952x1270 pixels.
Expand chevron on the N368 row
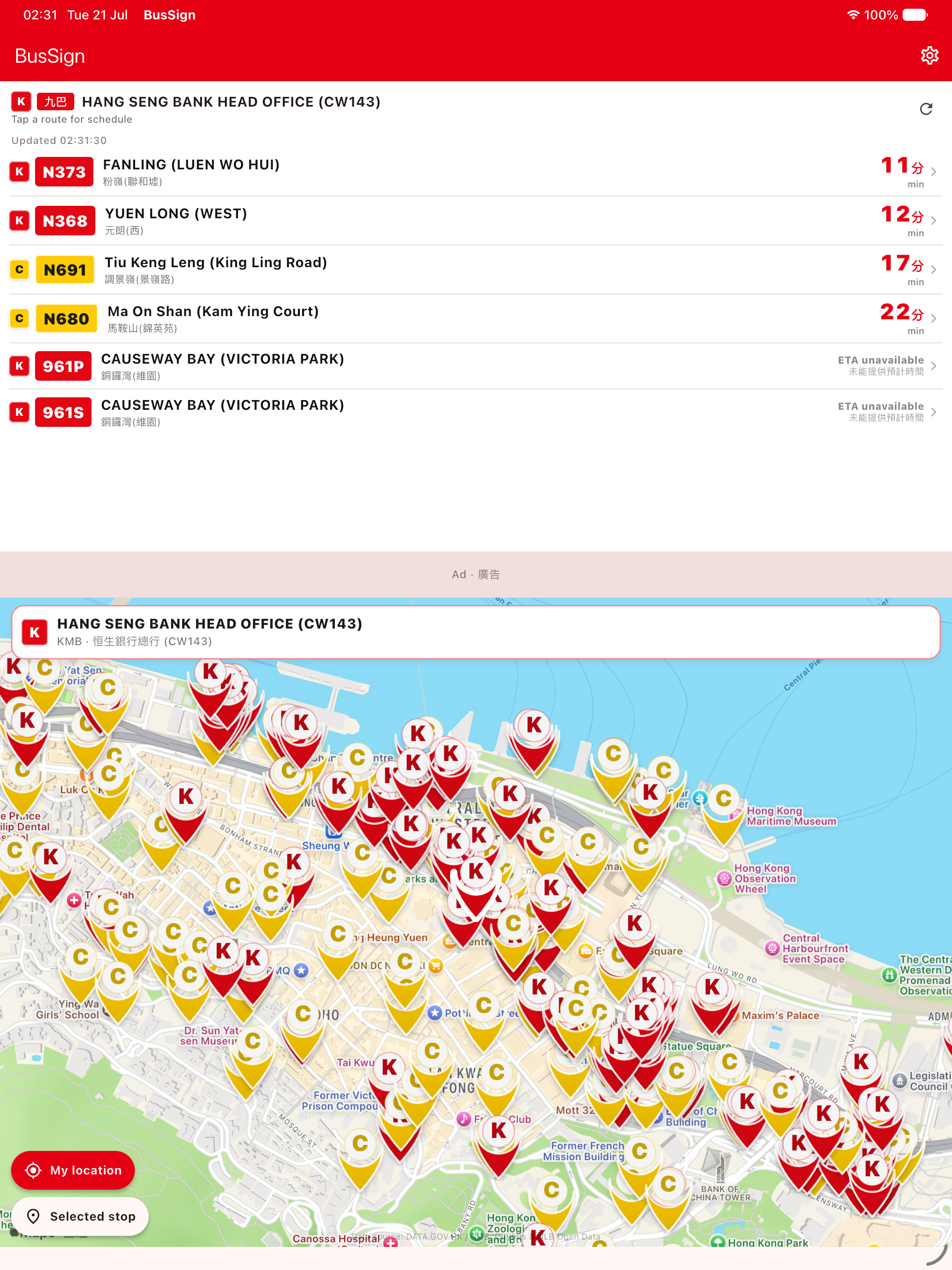(934, 221)
